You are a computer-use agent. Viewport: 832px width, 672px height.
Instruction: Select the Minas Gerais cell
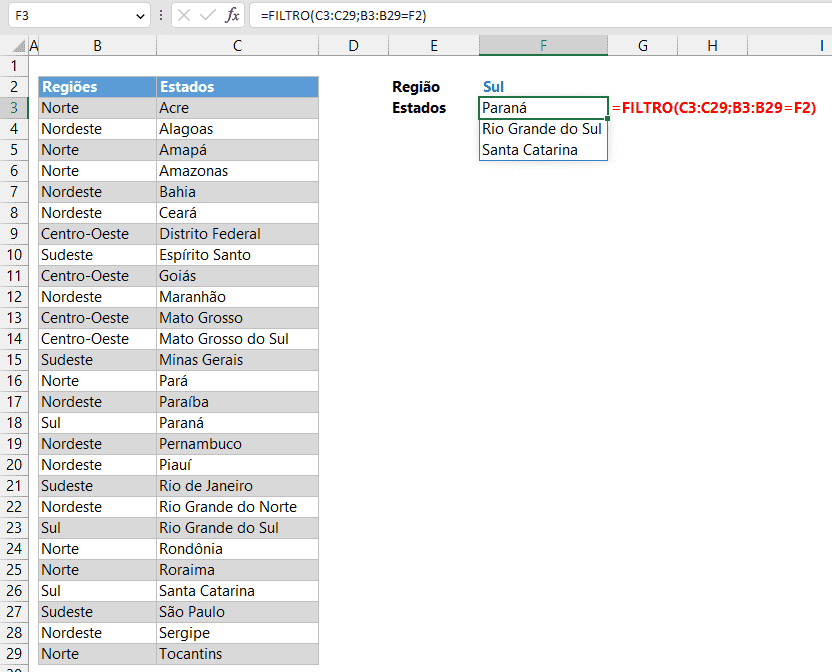[237, 360]
